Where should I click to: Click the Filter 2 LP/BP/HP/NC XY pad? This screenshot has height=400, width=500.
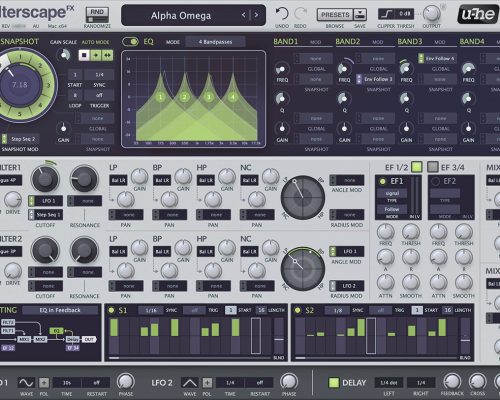(x=303, y=268)
